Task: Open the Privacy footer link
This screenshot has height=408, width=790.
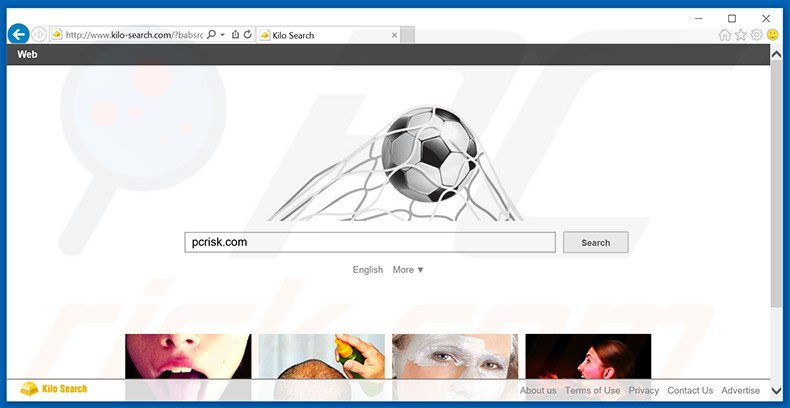Action: tap(643, 390)
